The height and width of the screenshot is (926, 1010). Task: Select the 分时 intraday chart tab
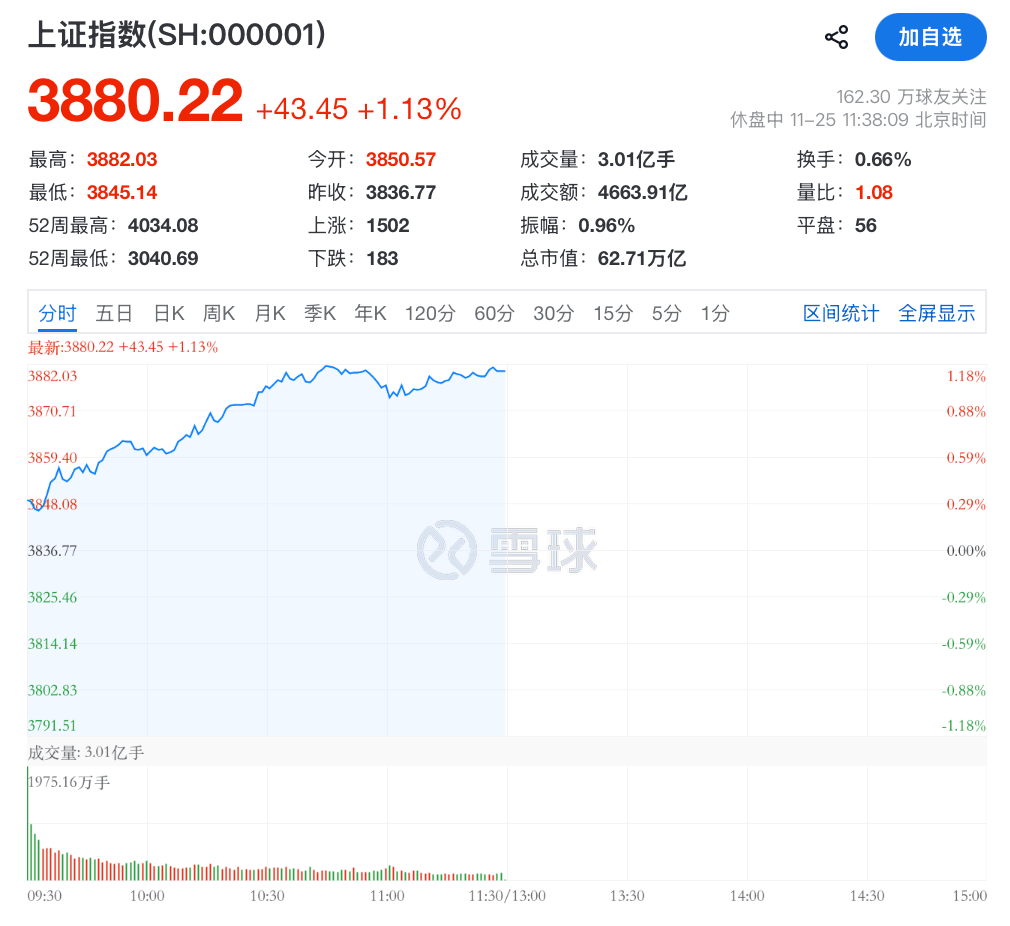[57, 313]
